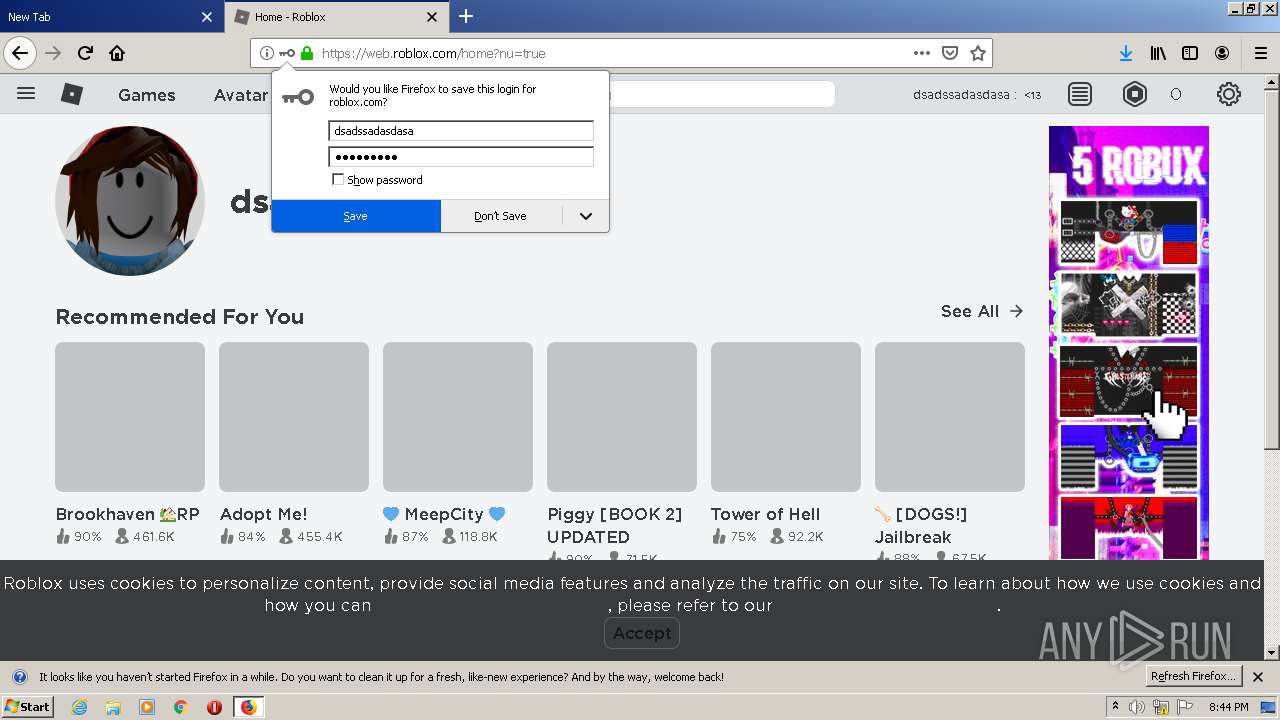1280x720 pixels.
Task: Open Firefox account icon
Action: tap(1222, 53)
